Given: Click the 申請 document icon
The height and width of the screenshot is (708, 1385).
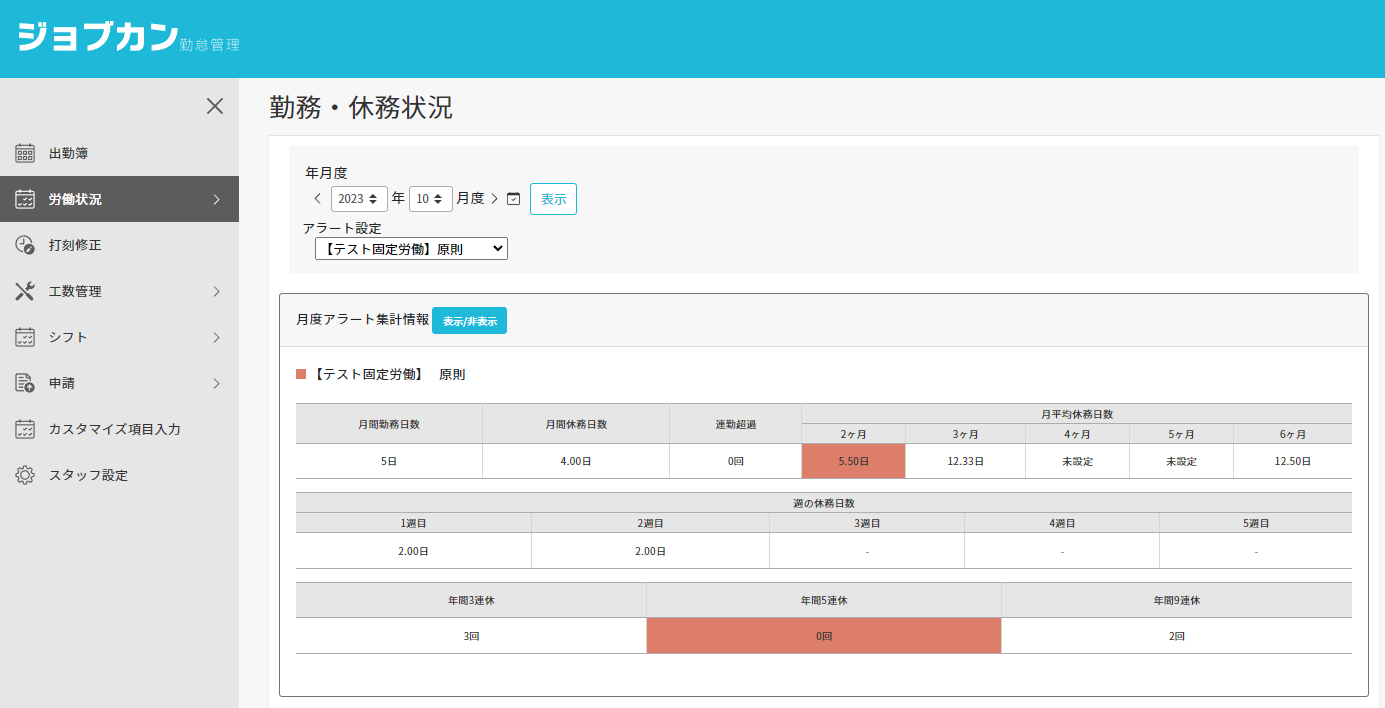Looking at the screenshot, I should click(x=25, y=383).
